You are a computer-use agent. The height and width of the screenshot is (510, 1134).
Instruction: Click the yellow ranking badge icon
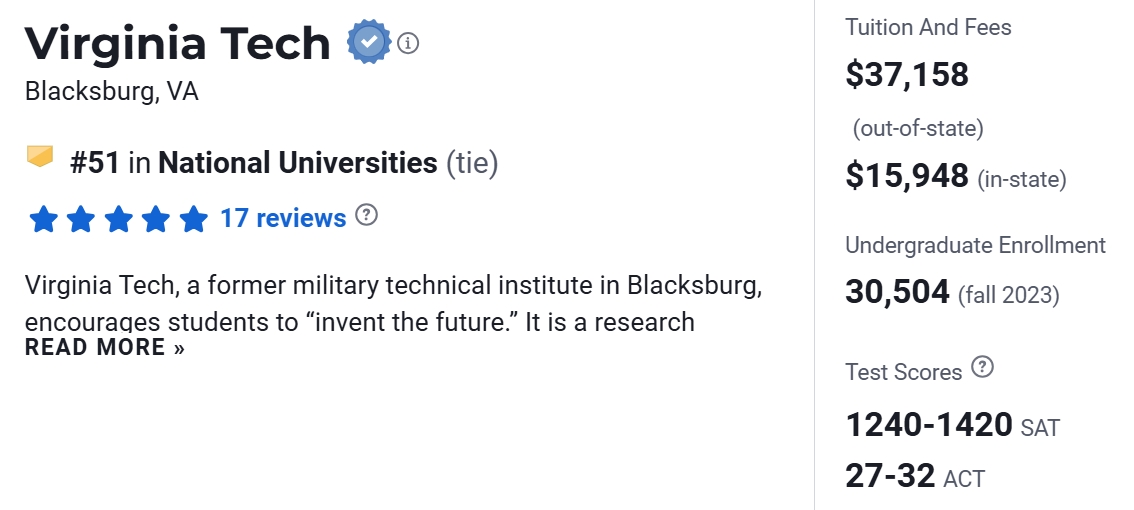pyautogui.click(x=40, y=158)
